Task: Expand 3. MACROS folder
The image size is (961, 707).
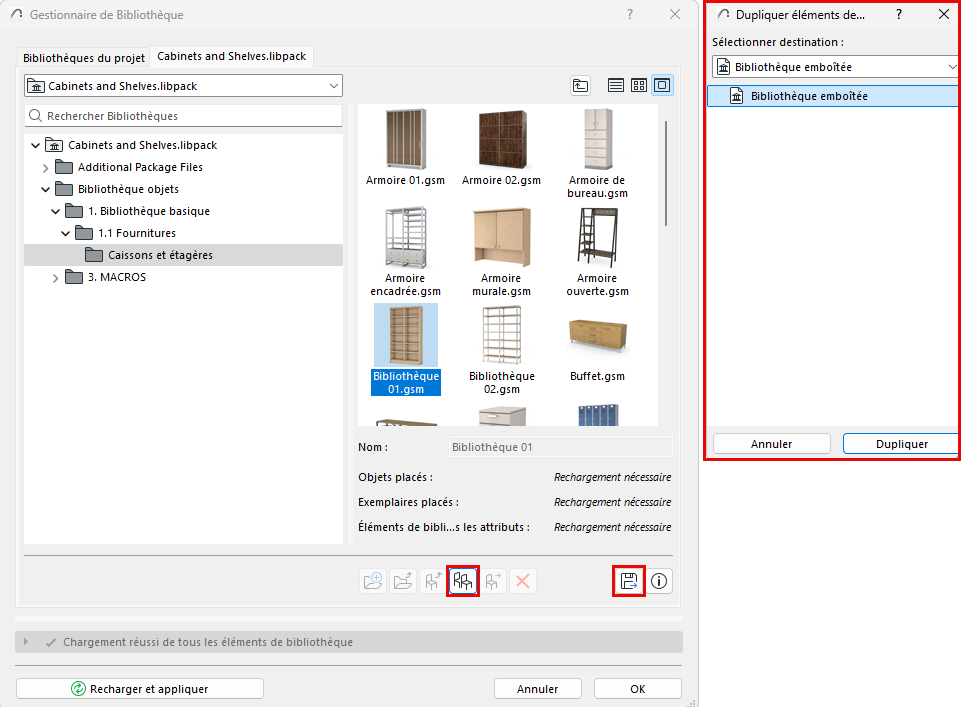Action: [55, 278]
